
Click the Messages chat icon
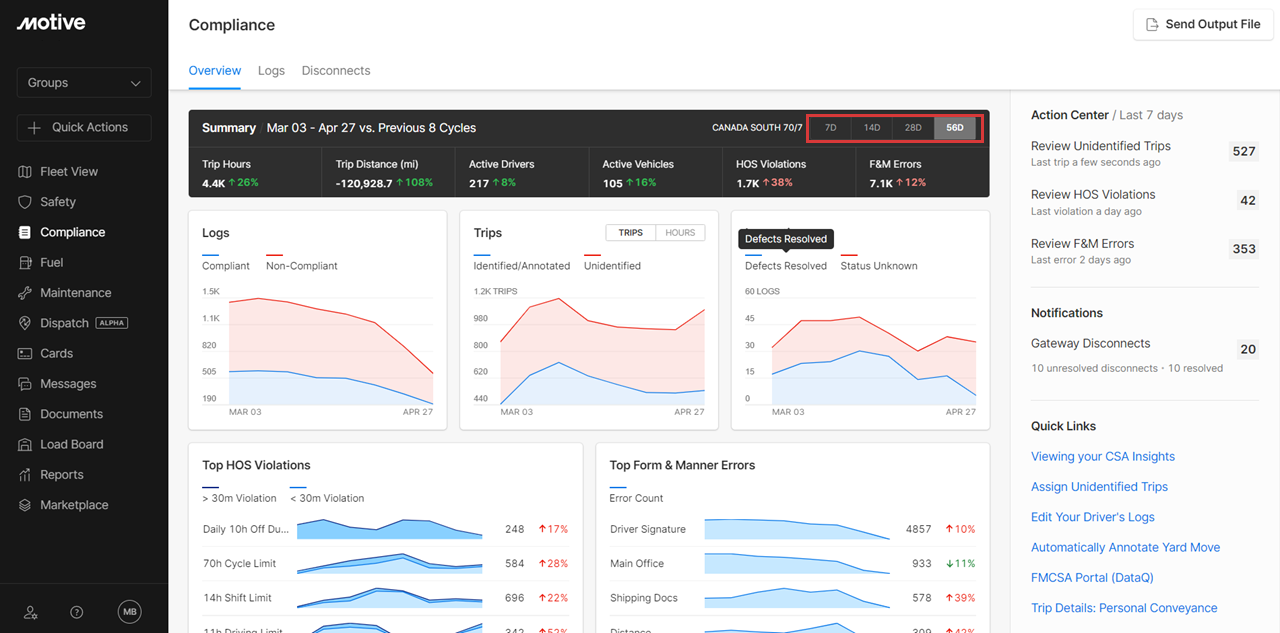25,384
